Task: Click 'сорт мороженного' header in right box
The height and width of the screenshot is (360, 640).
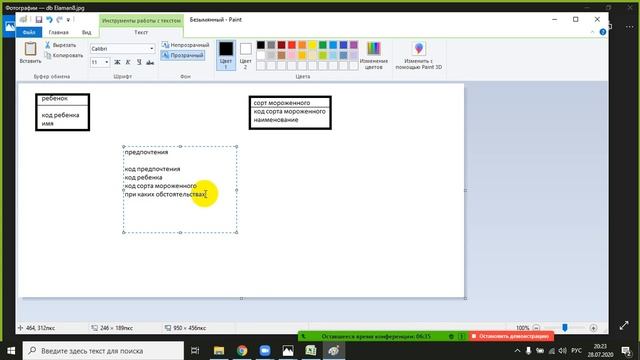Action: tap(282, 103)
